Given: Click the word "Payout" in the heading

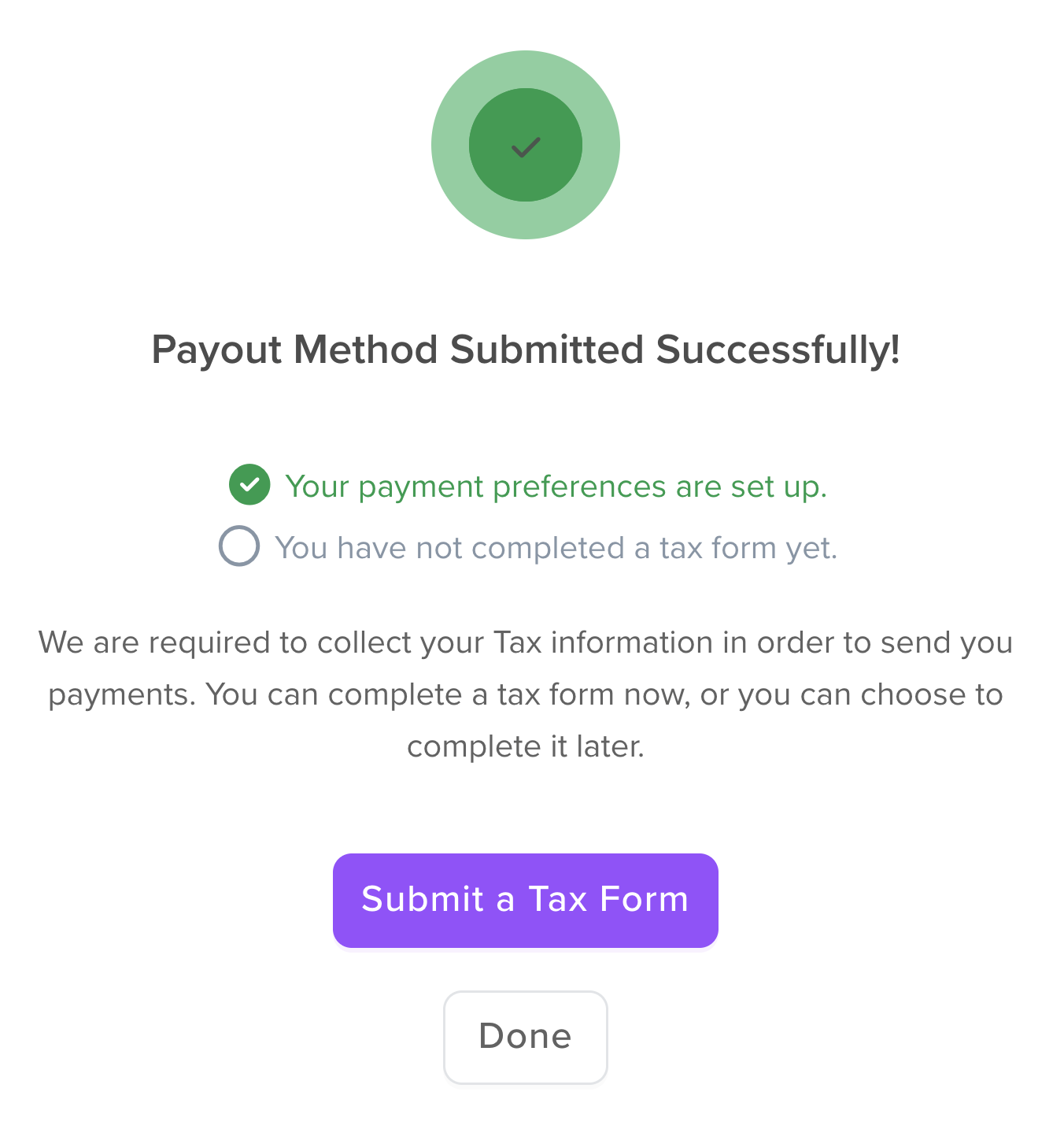Looking at the screenshot, I should 216,350.
